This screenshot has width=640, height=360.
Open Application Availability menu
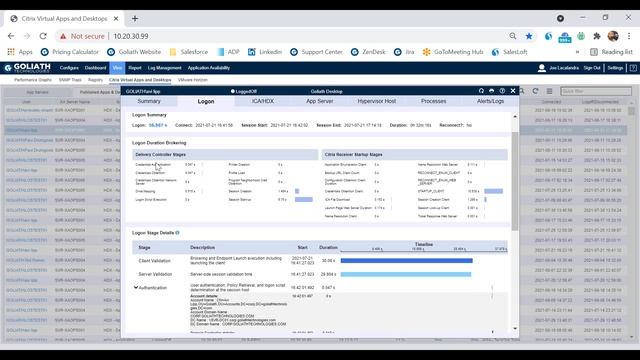tap(209, 68)
